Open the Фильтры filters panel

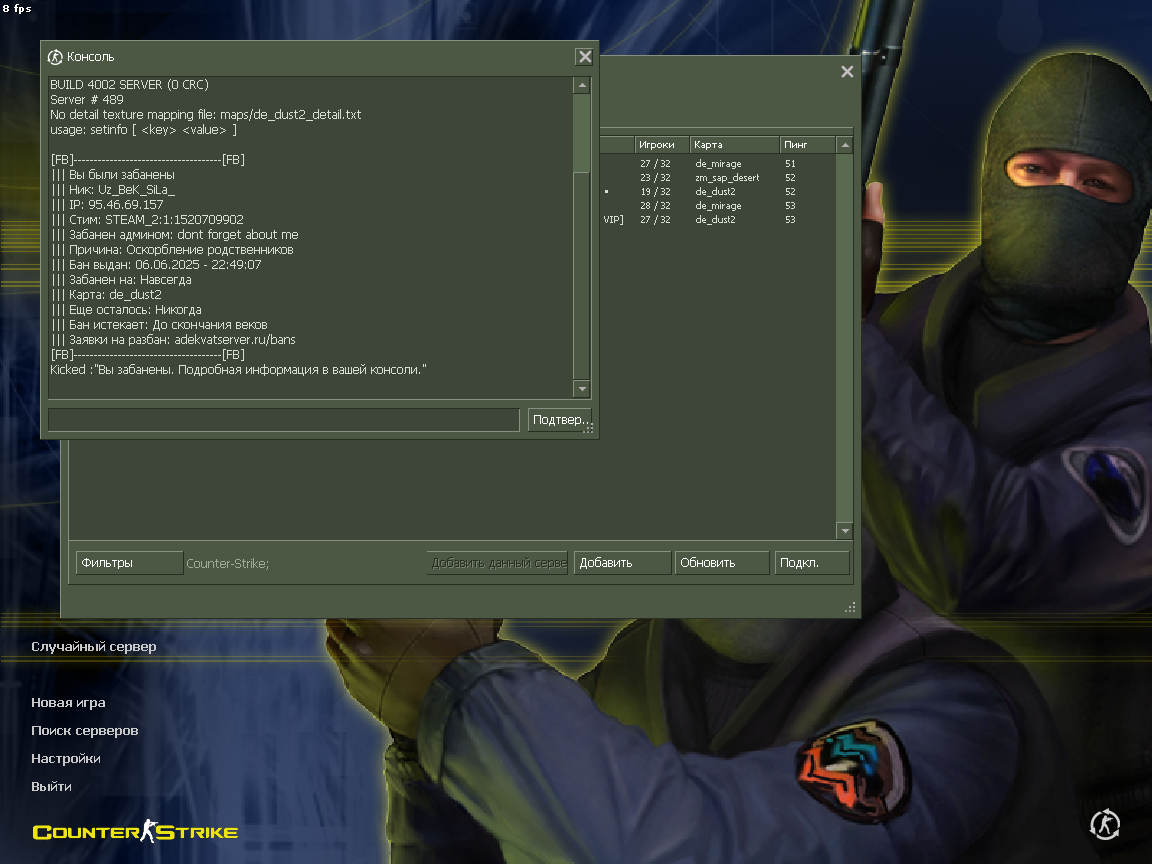pyautogui.click(x=129, y=563)
